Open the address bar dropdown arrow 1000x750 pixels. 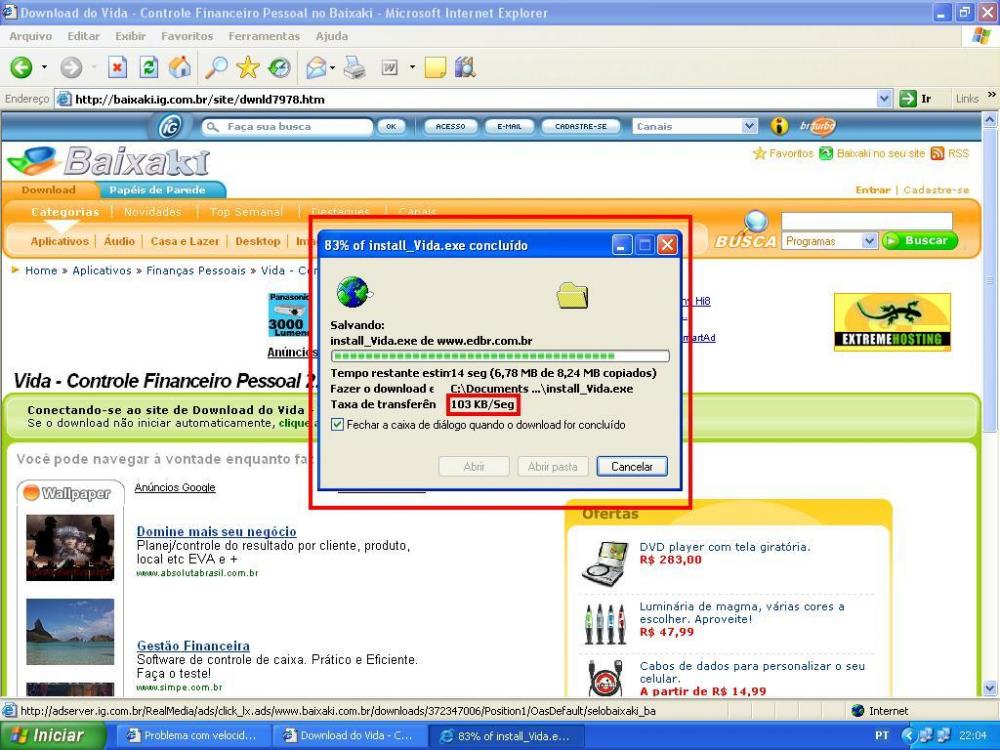tap(884, 99)
